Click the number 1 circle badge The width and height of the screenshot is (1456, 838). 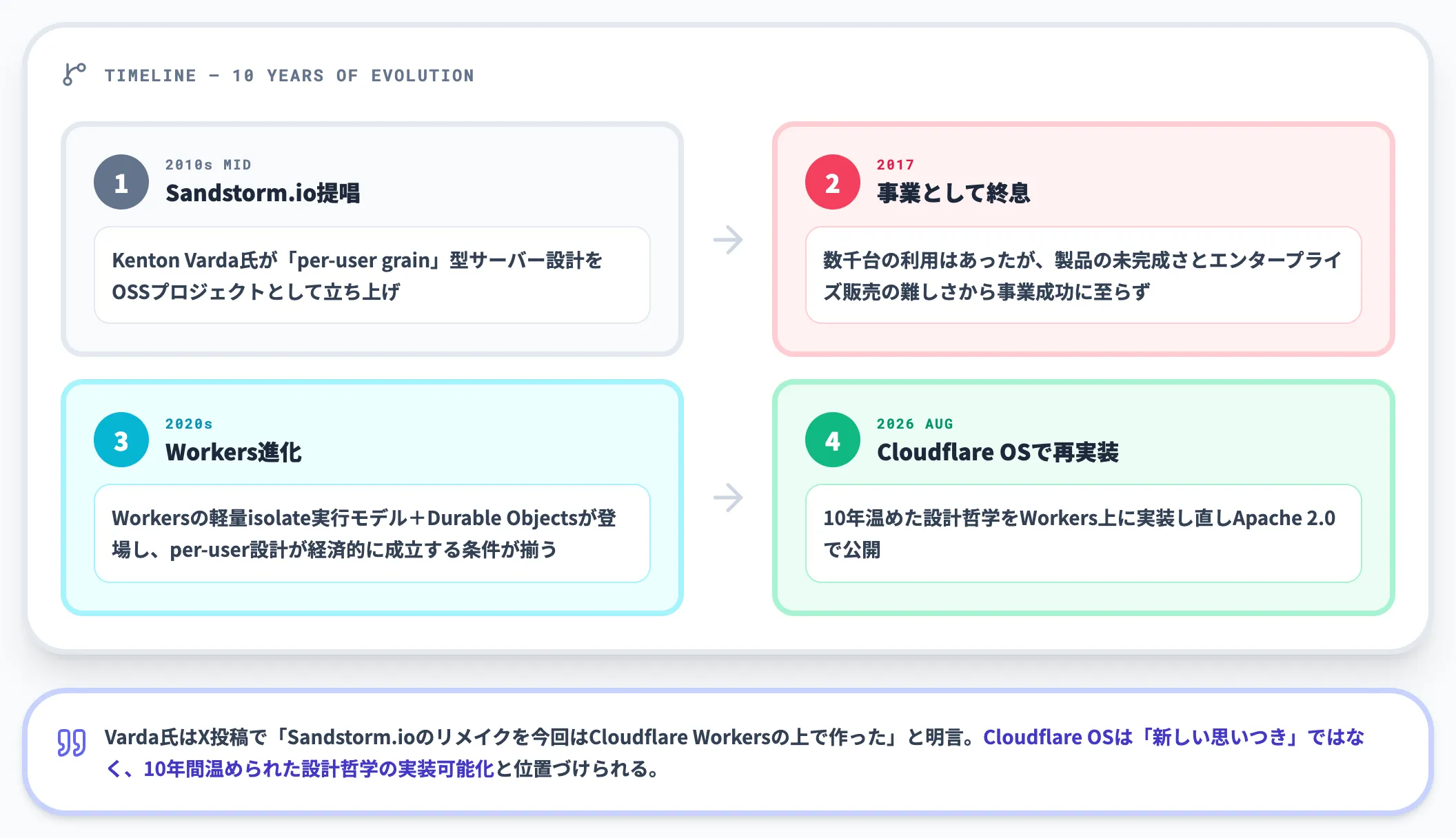pyautogui.click(x=121, y=182)
